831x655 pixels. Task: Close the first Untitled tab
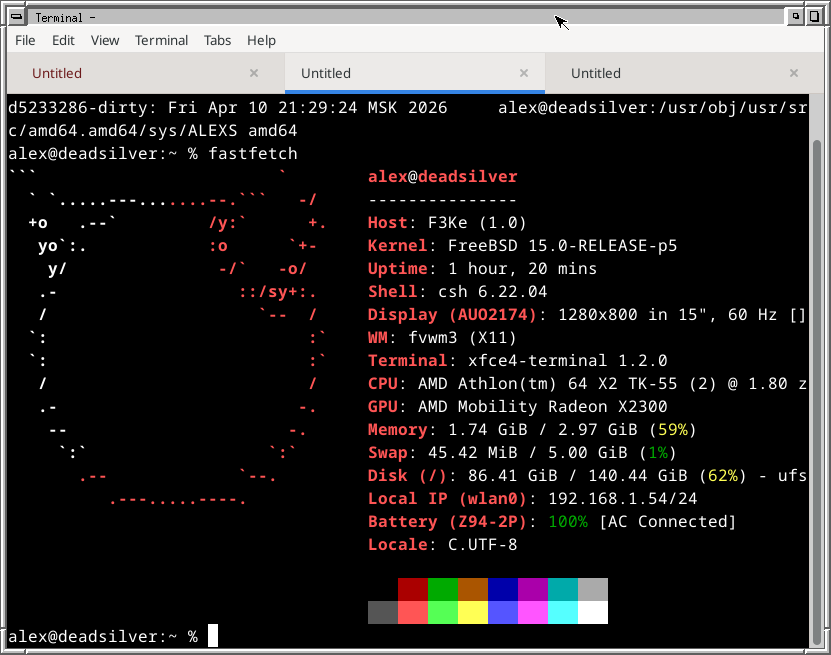254,73
